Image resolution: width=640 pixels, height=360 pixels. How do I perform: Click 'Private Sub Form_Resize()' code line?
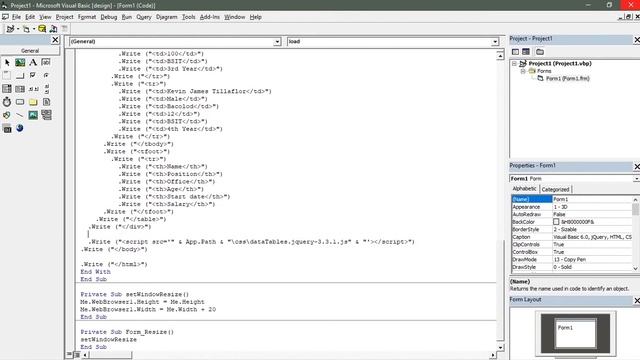click(127, 332)
